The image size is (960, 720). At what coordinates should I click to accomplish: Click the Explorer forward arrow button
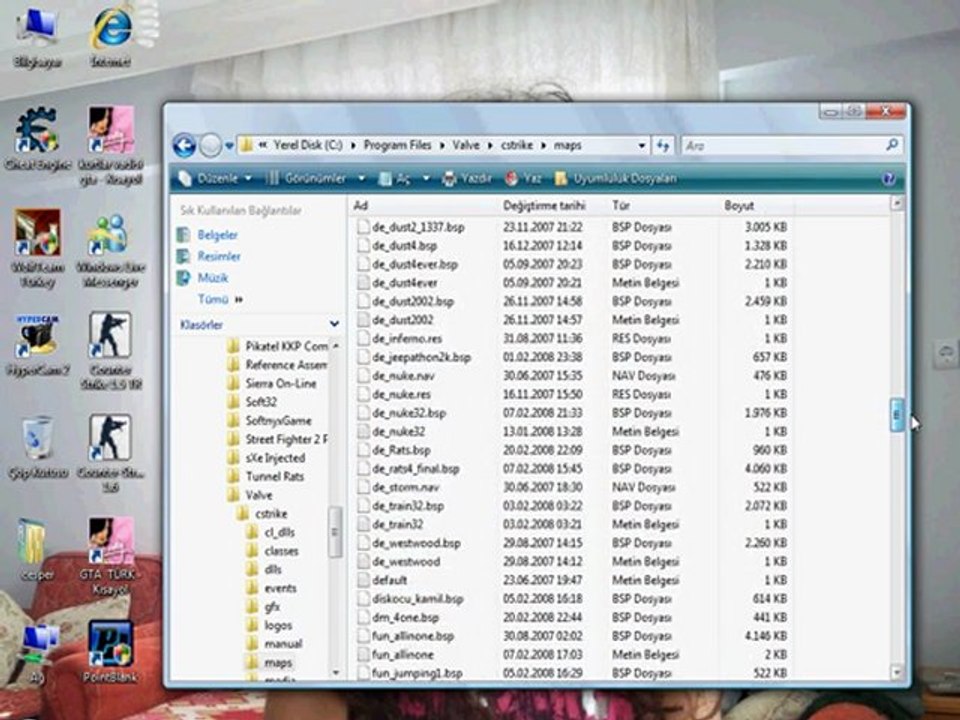pos(210,146)
